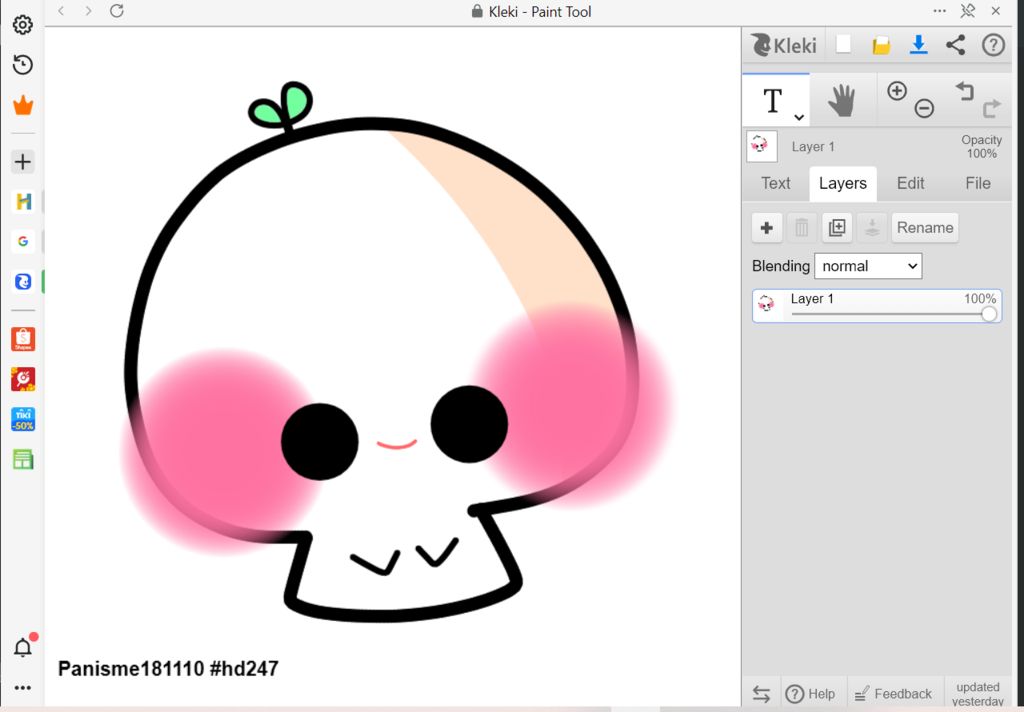Click the Layer 1 opacity slider handle
This screenshot has width=1024, height=712.
tap(989, 314)
